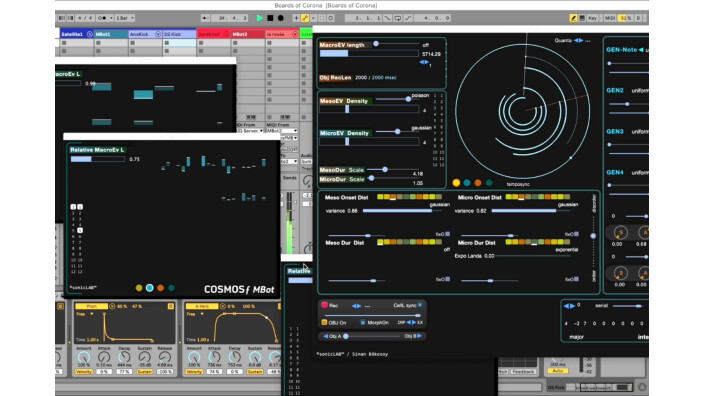This screenshot has width=704, height=396.
Task: Click the Obj B right arrow icon
Action: pos(420,336)
